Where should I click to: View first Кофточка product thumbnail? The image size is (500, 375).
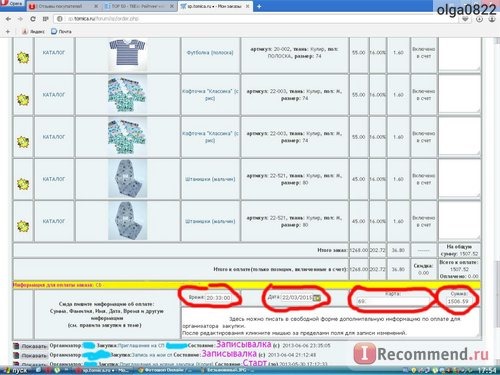(x=128, y=95)
